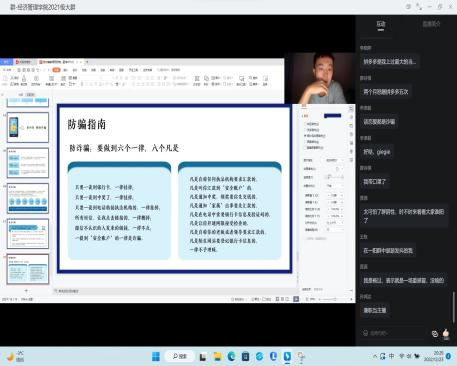Select the fourth fill radio option
Image resolution: width=457 pixels, height=366 pixels.
click(x=305, y=142)
